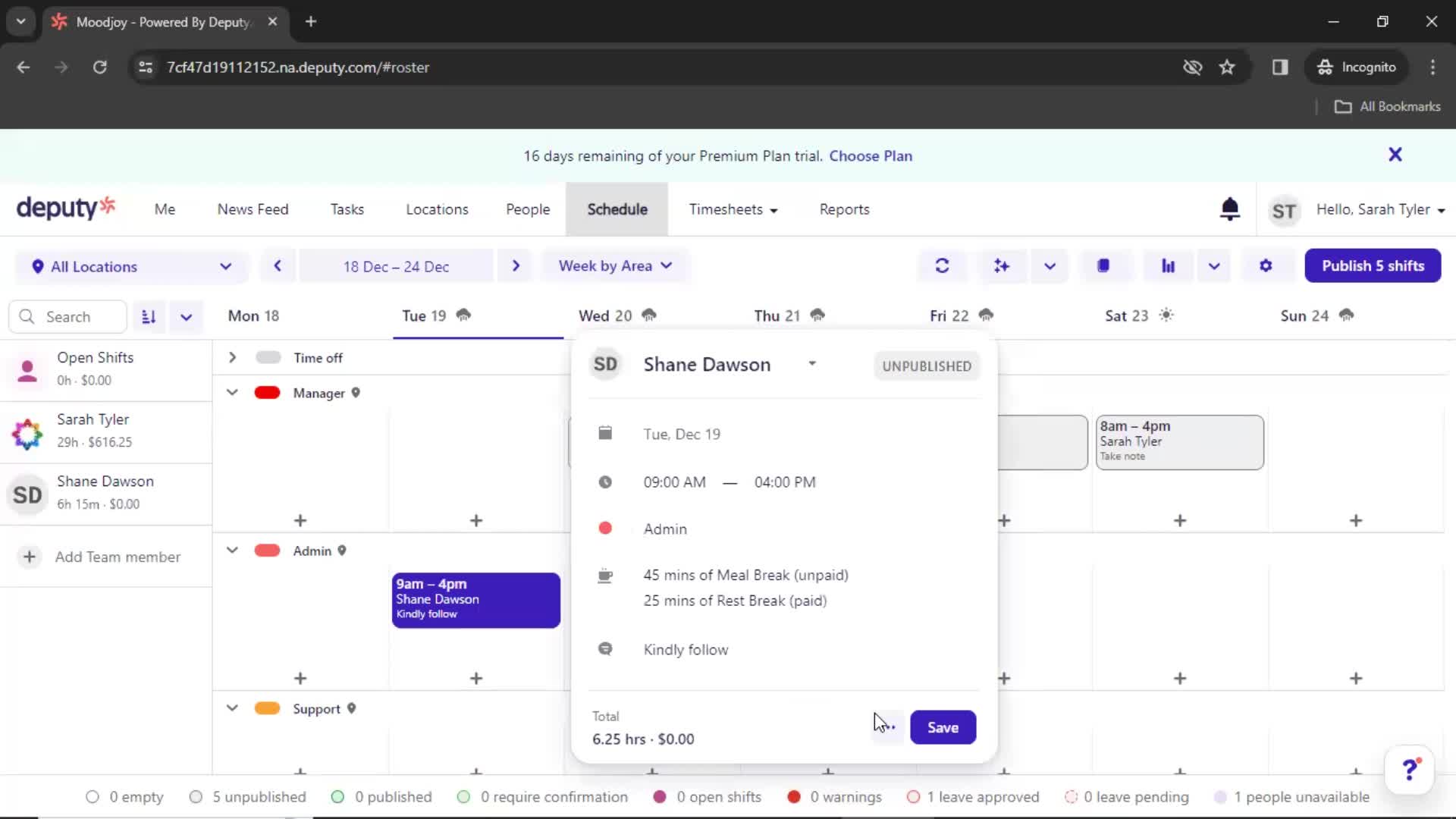Click the chart/analytics view icon

pyautogui.click(x=1167, y=265)
